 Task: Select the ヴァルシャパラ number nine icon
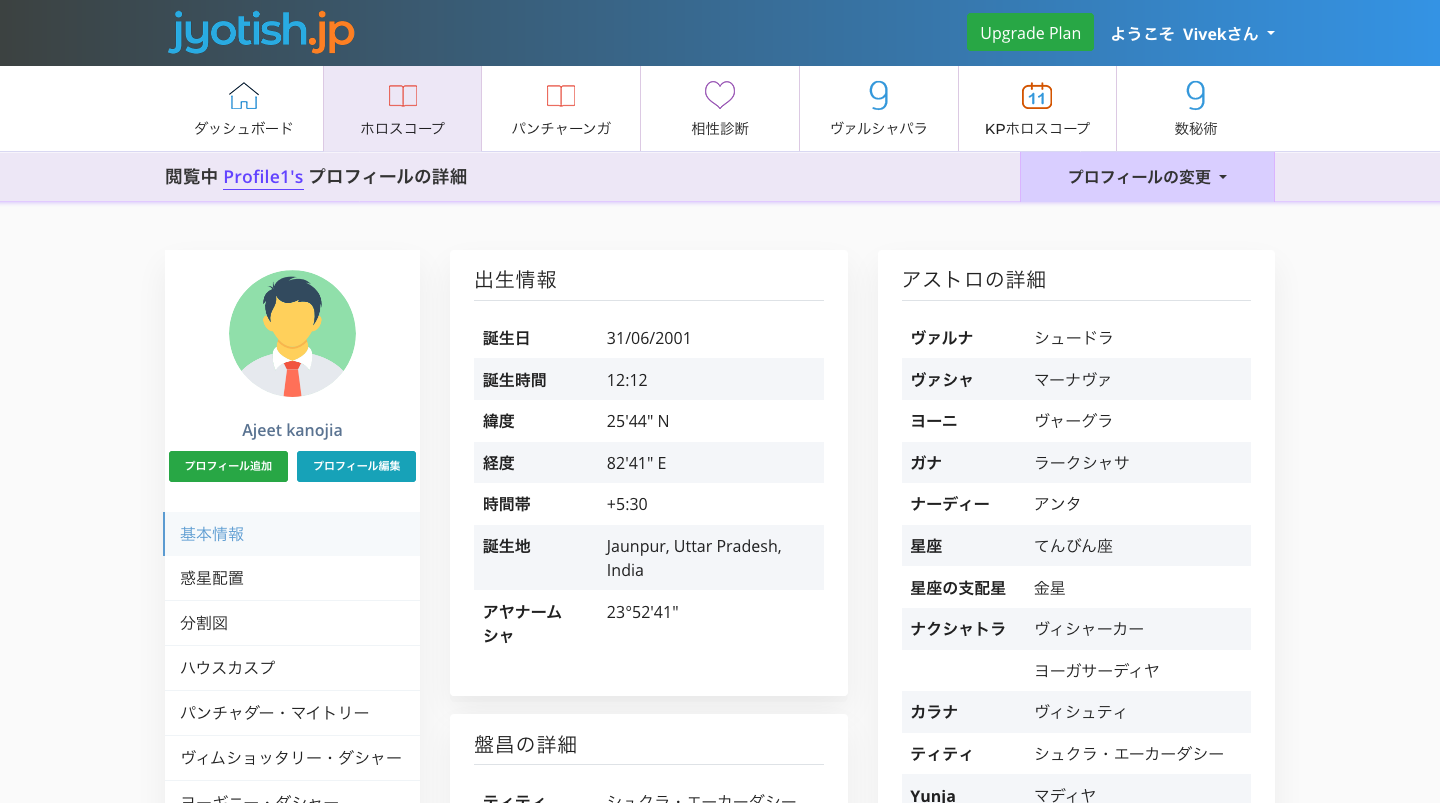click(x=878, y=96)
